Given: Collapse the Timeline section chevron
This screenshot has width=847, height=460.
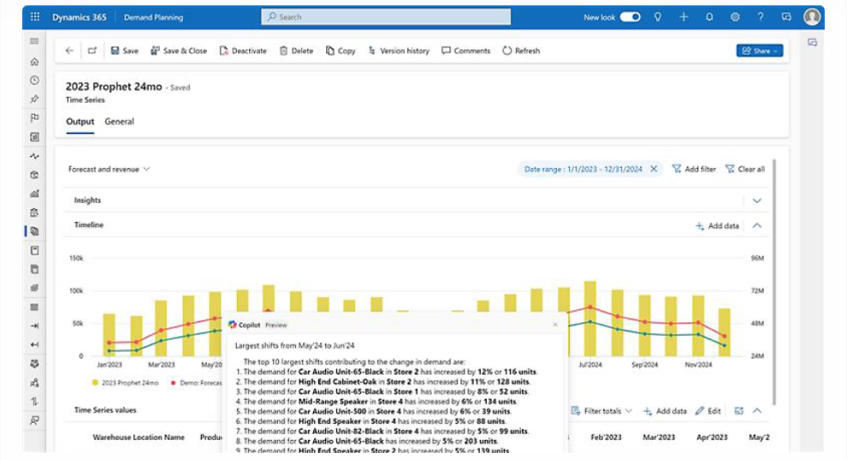Looking at the screenshot, I should pyautogui.click(x=757, y=226).
